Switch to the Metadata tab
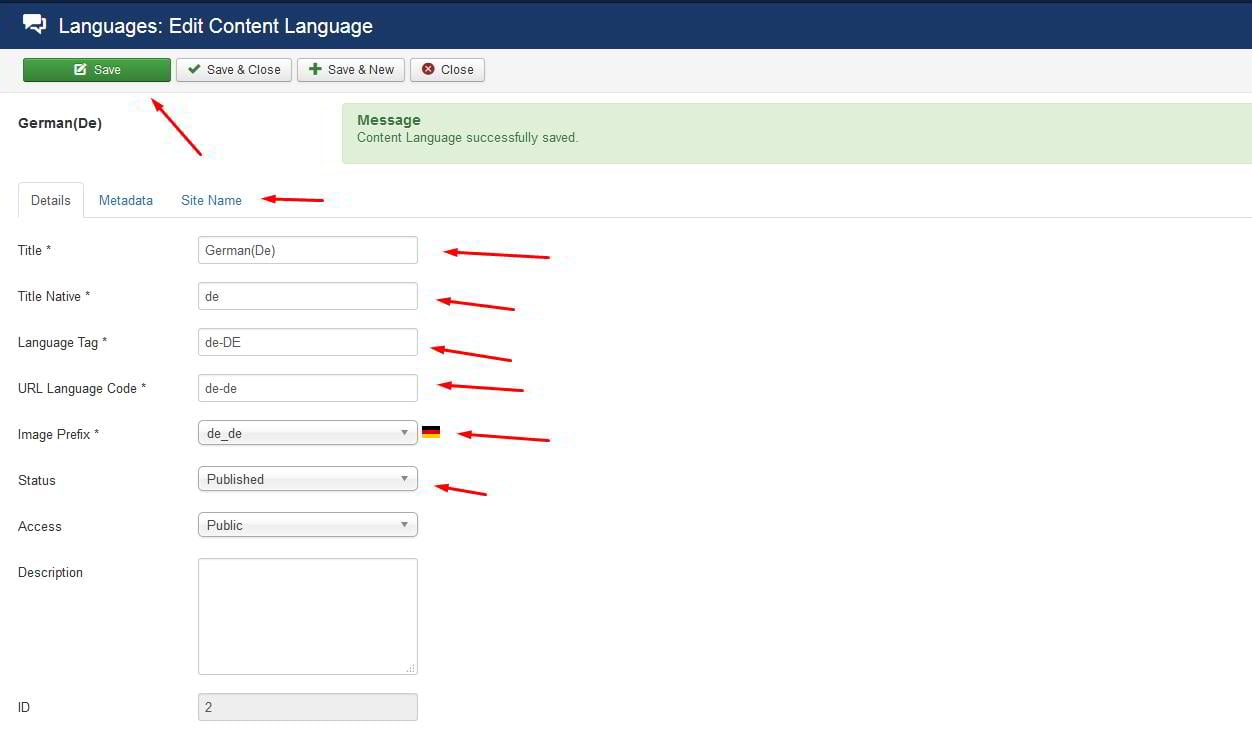This screenshot has height=741, width=1252. click(x=126, y=201)
